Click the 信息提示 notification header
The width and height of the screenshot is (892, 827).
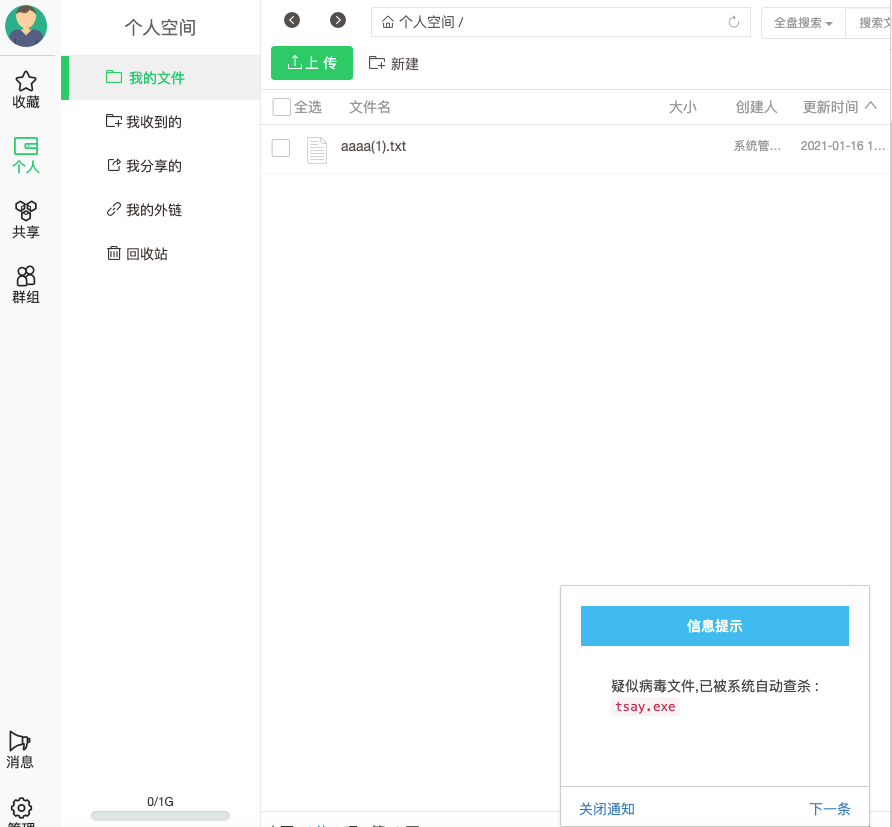click(x=715, y=626)
